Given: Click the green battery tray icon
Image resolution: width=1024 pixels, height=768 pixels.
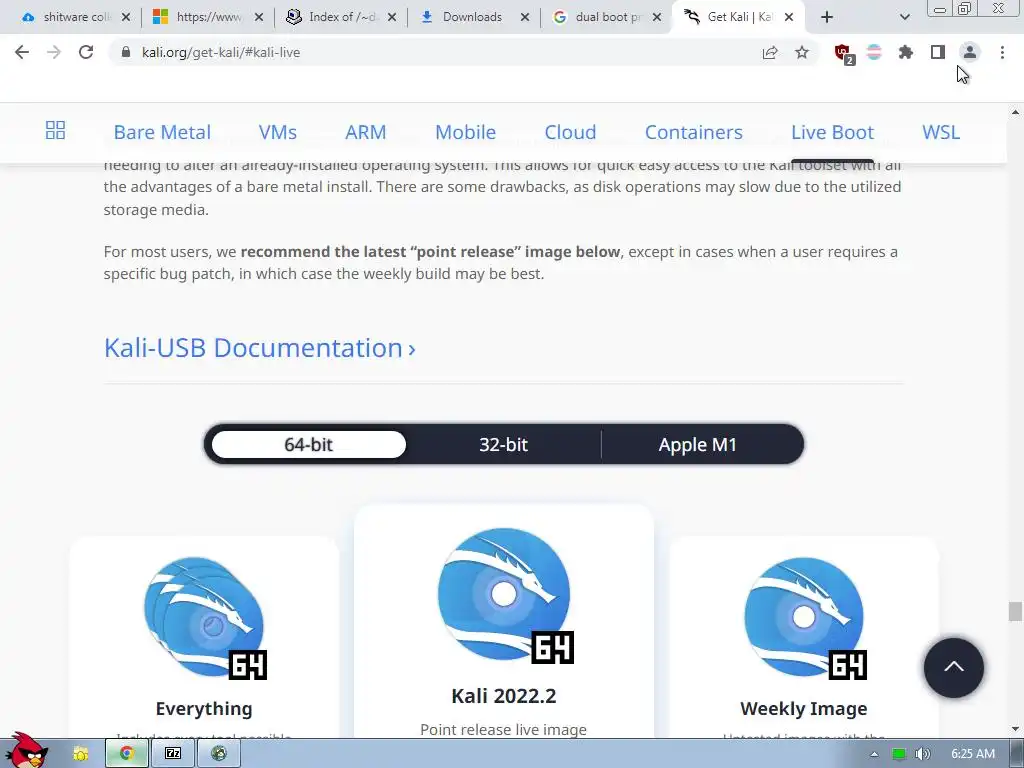Looking at the screenshot, I should coord(899,754).
